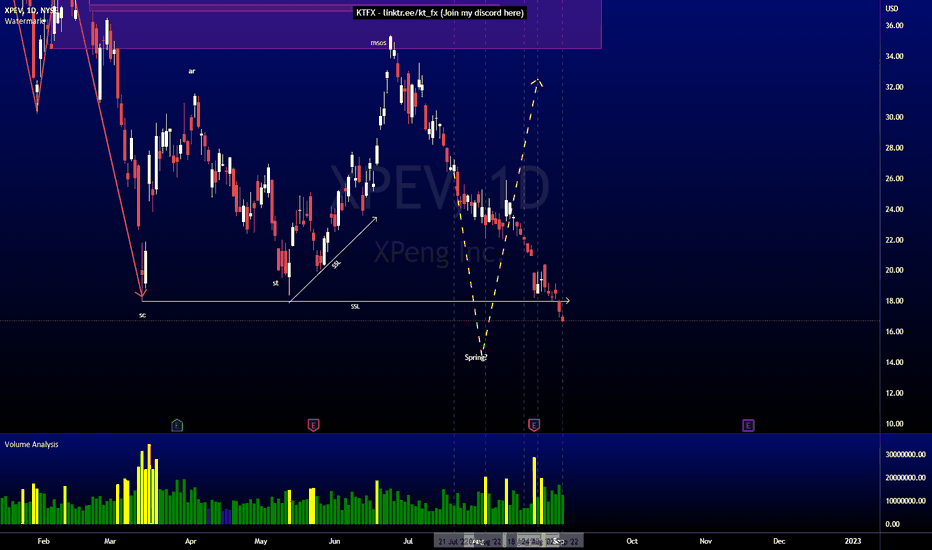Click the Oct date axis label
Screen dimensions: 932x550
632,541
